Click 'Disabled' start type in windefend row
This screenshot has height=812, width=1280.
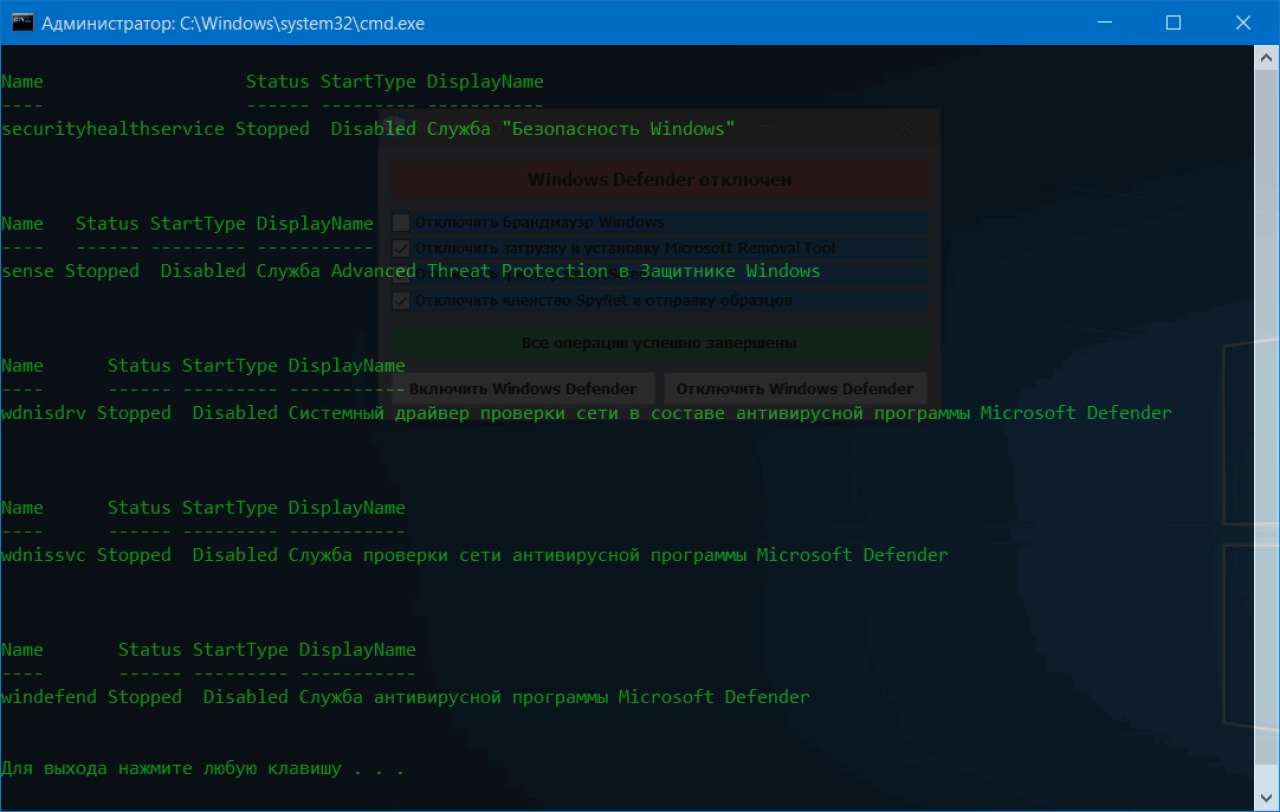point(246,697)
